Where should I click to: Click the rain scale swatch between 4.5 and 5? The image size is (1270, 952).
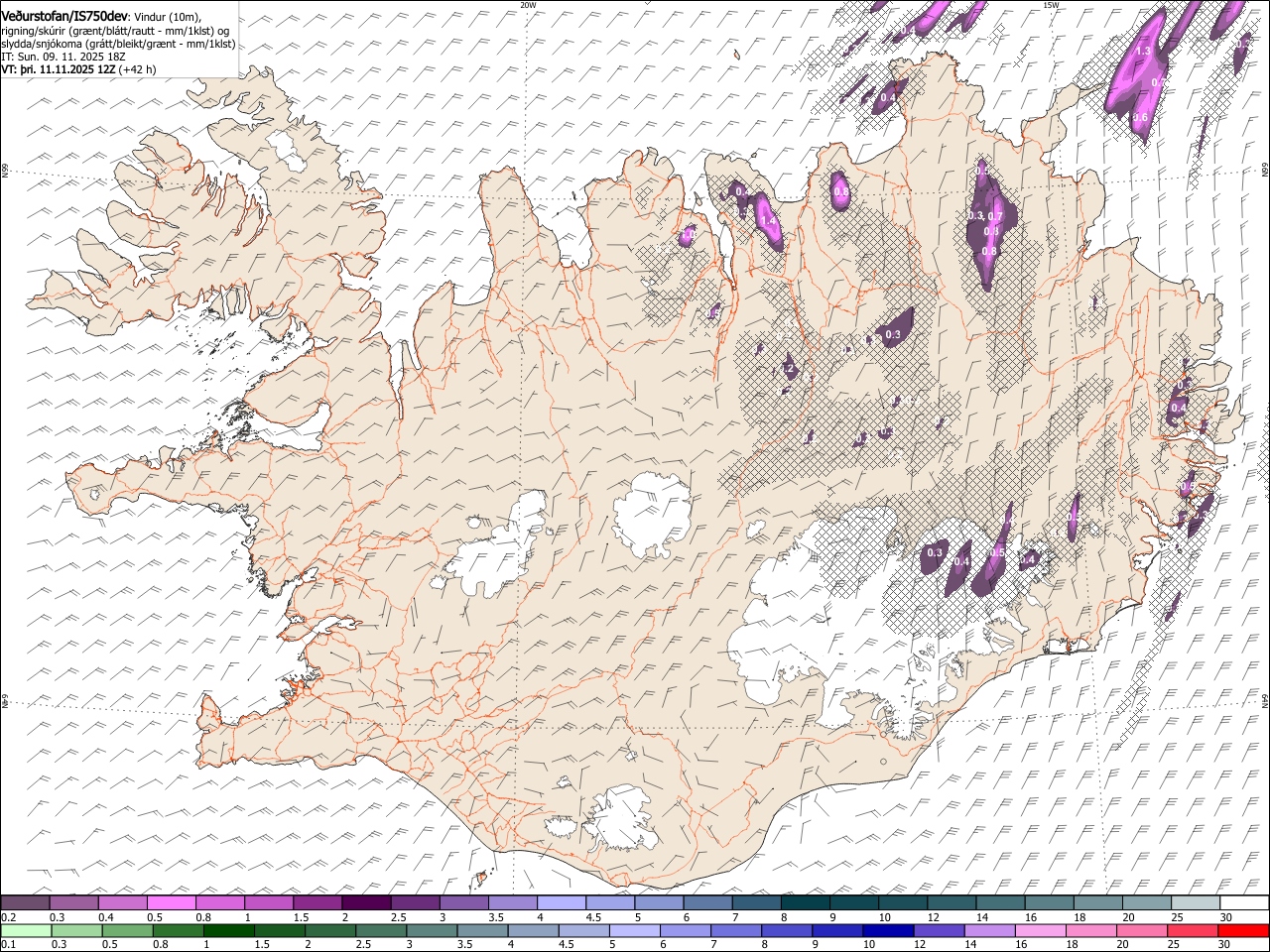(x=583, y=930)
